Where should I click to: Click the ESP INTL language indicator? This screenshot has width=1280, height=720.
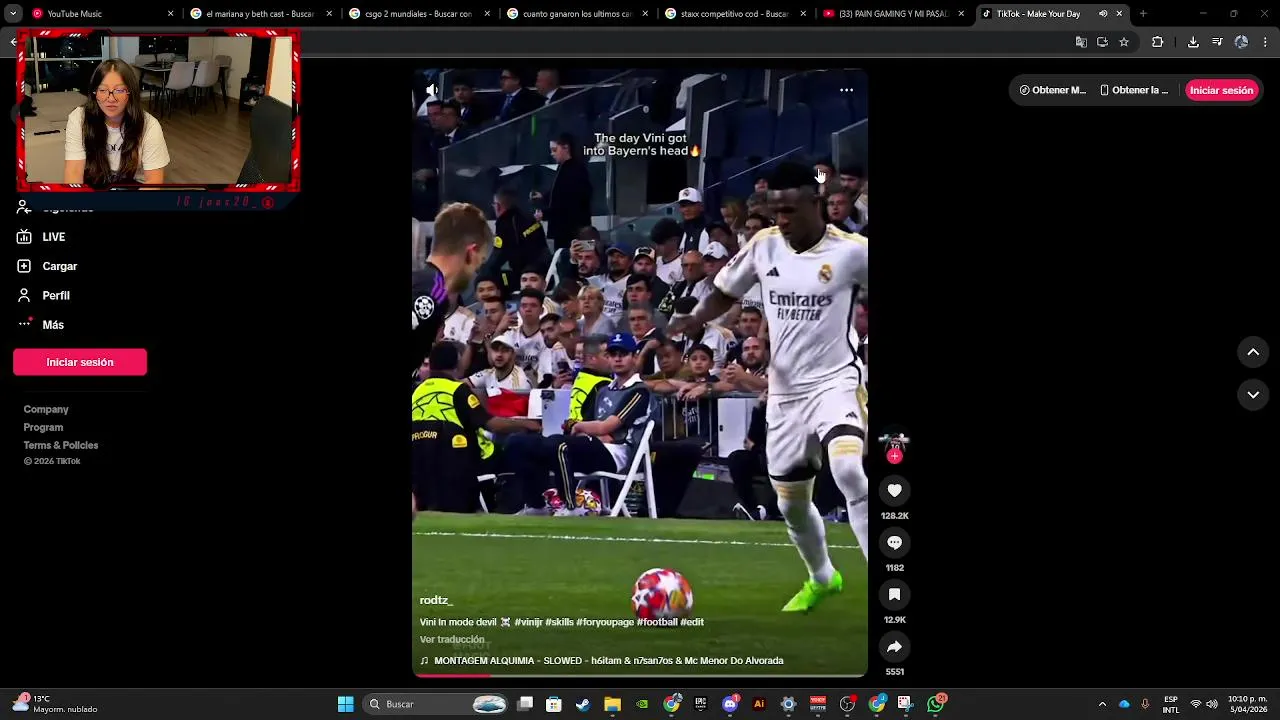coord(1170,704)
